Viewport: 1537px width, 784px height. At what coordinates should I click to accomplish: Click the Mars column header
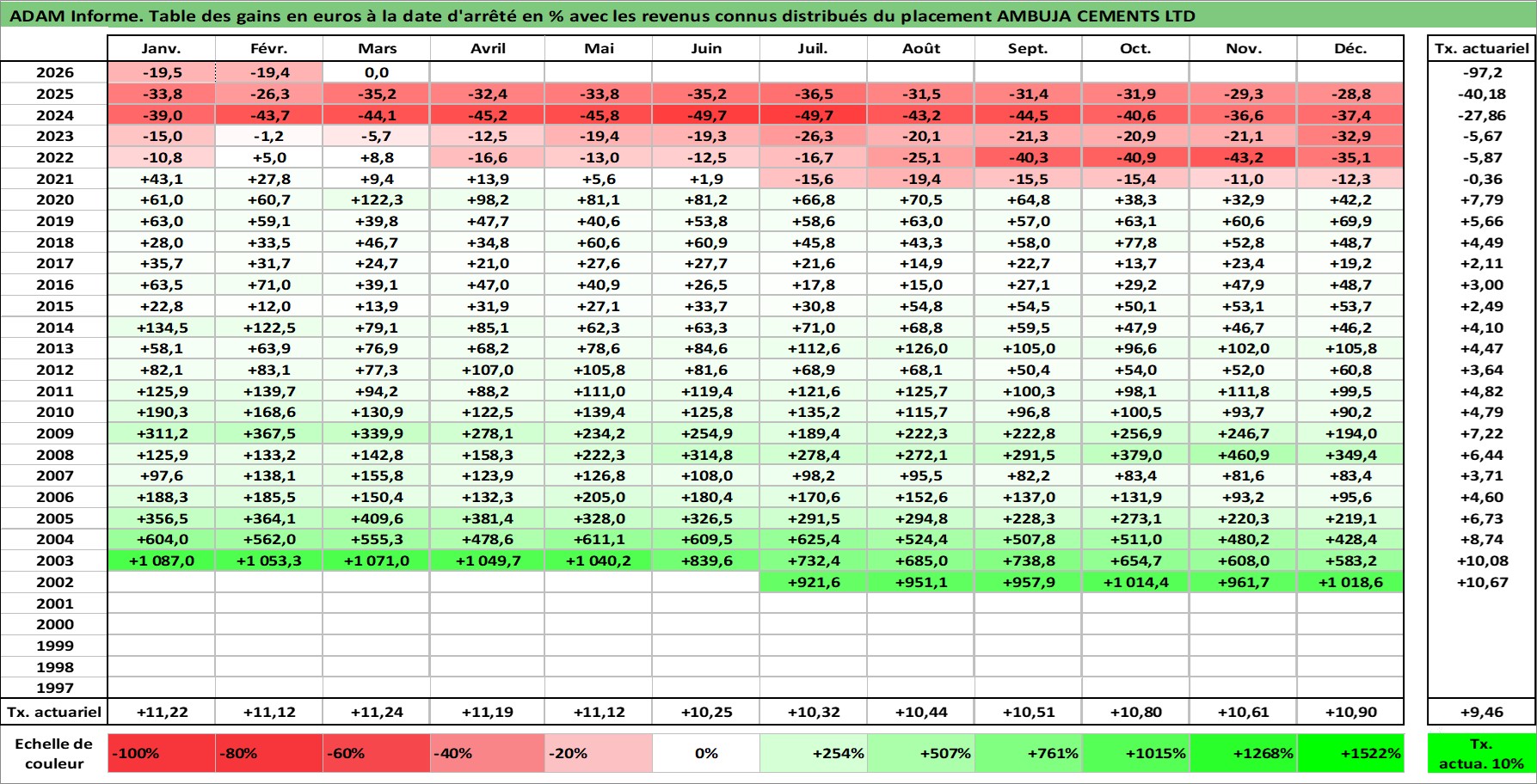[x=377, y=48]
